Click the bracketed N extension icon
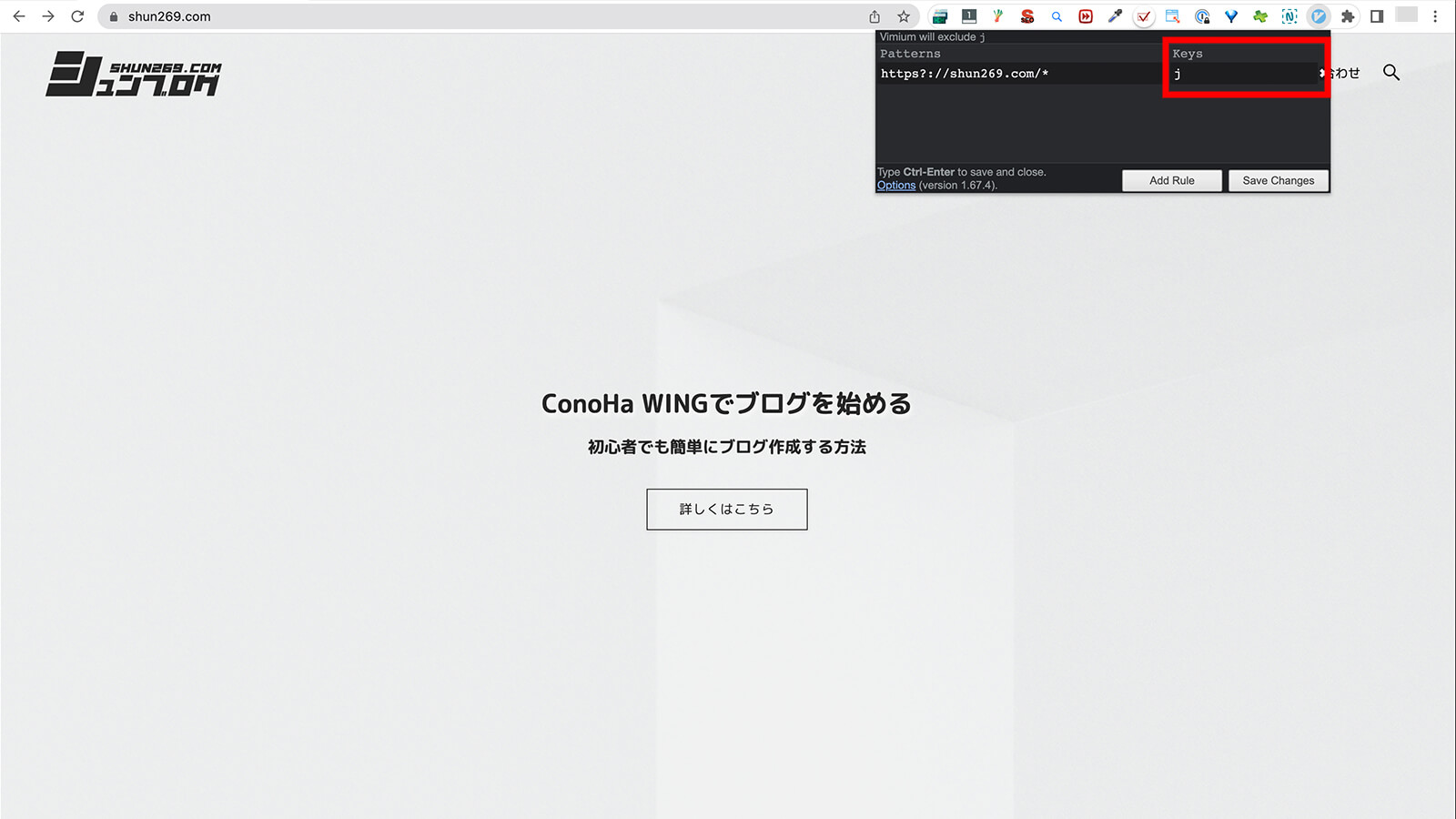This screenshot has width=1456, height=819. point(1289,16)
